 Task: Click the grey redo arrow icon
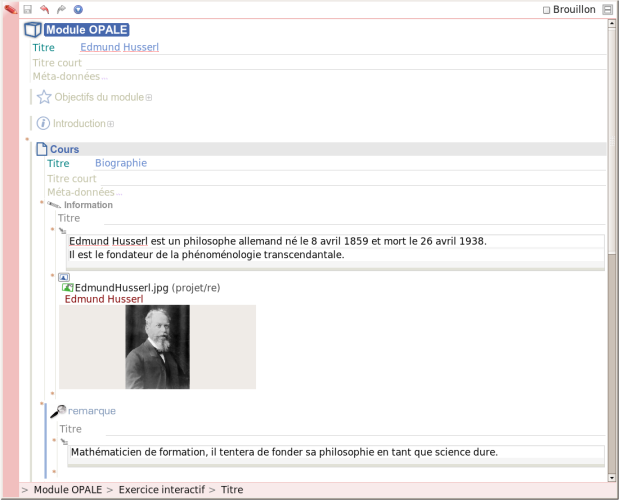(x=61, y=9)
